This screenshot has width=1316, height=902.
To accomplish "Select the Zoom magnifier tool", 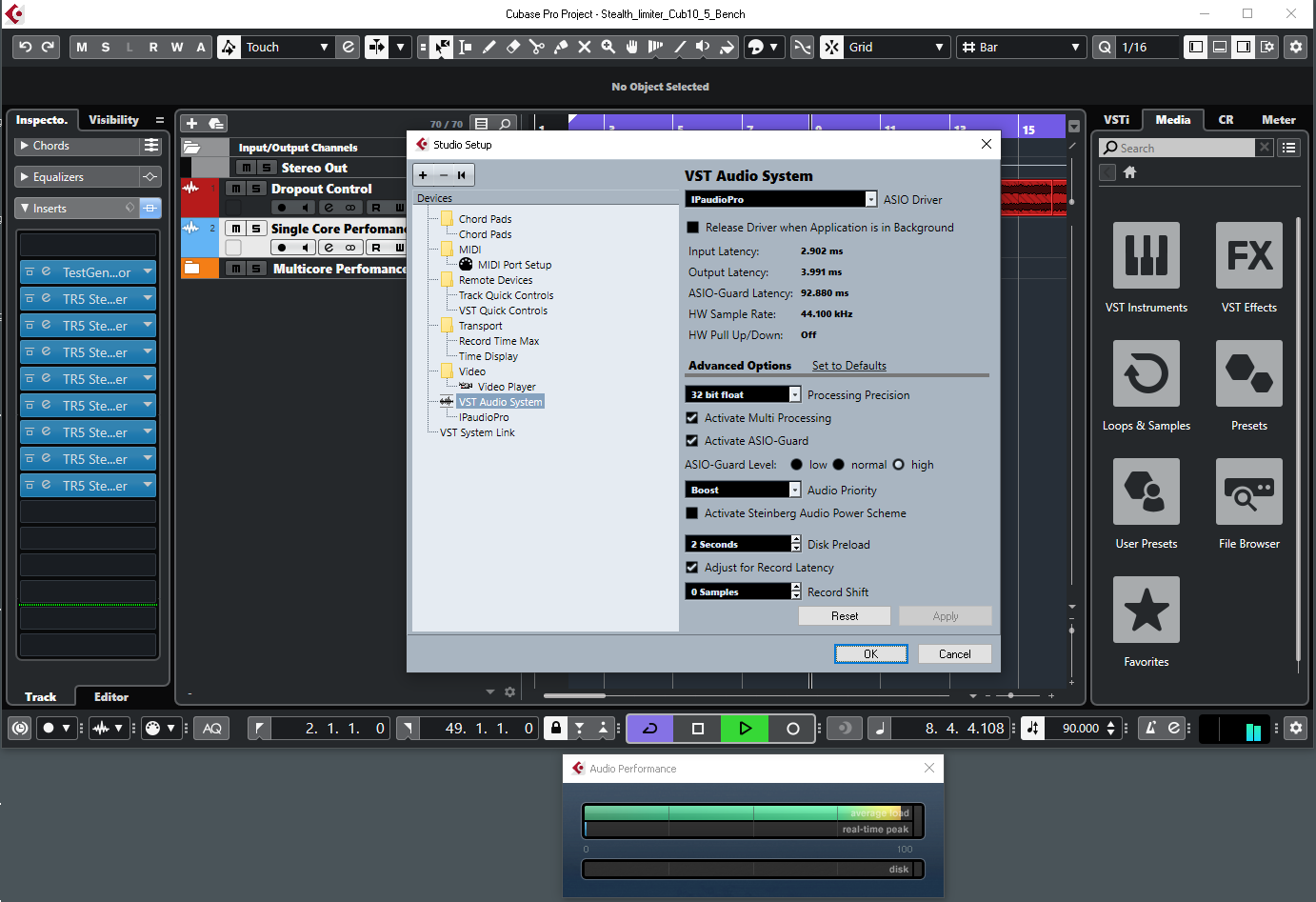I will point(608,47).
